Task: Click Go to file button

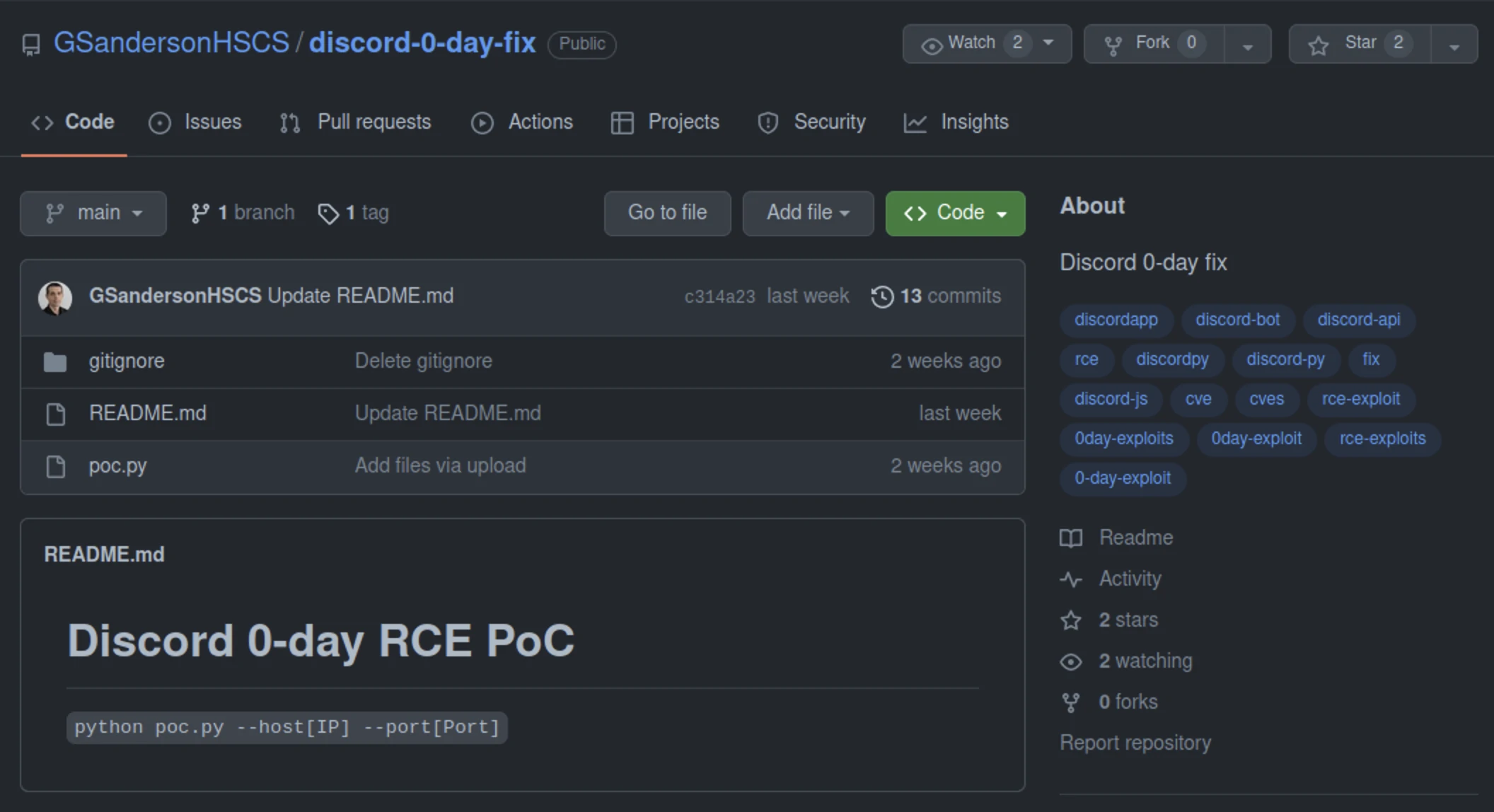Action: [667, 212]
